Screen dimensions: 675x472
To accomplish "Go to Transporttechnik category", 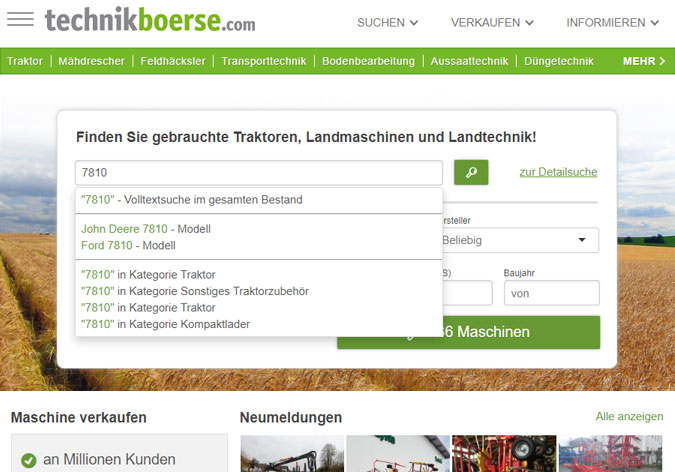I will 263,61.
